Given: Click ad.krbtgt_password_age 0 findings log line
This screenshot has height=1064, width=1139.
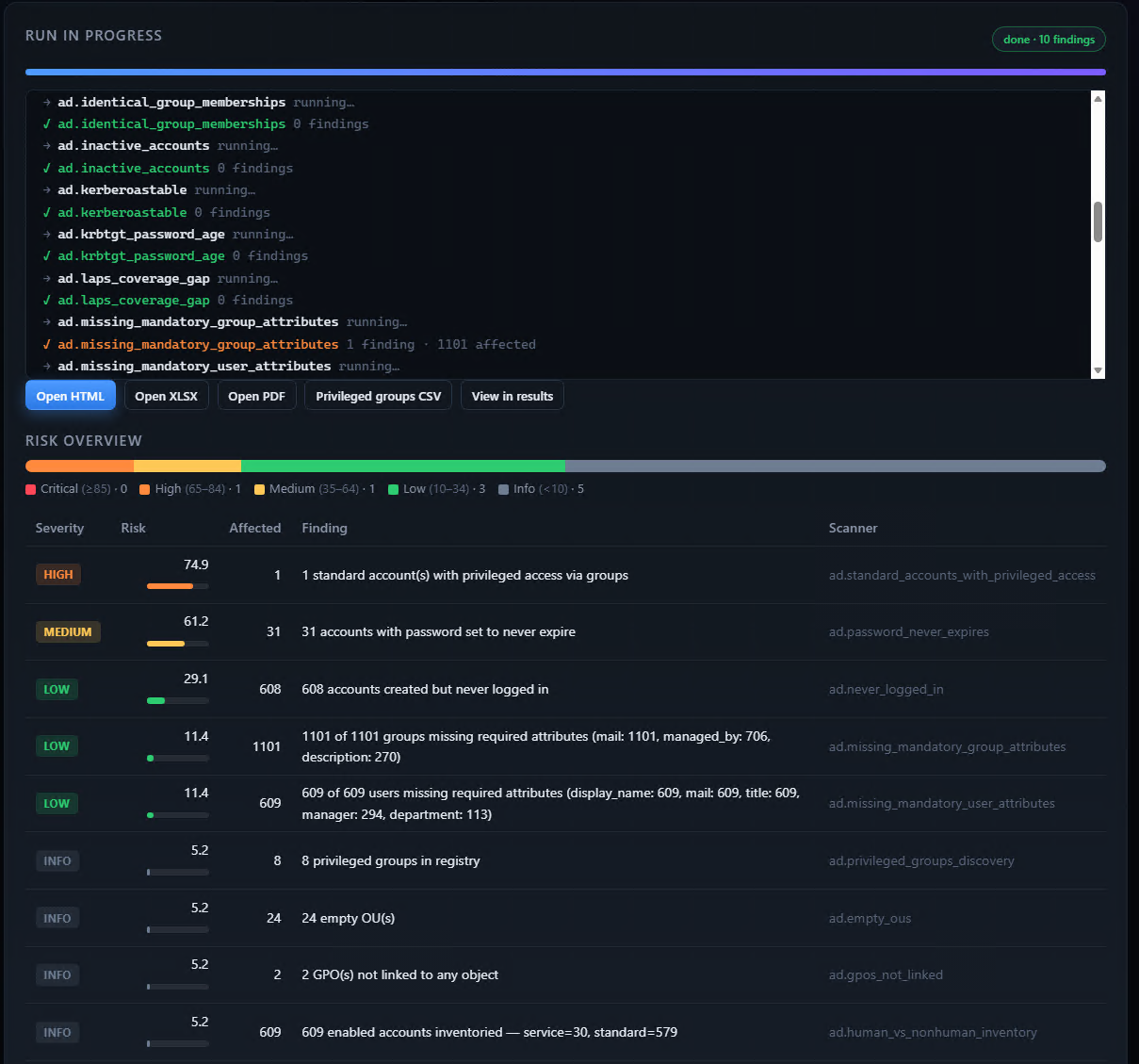Looking at the screenshot, I should [175, 256].
